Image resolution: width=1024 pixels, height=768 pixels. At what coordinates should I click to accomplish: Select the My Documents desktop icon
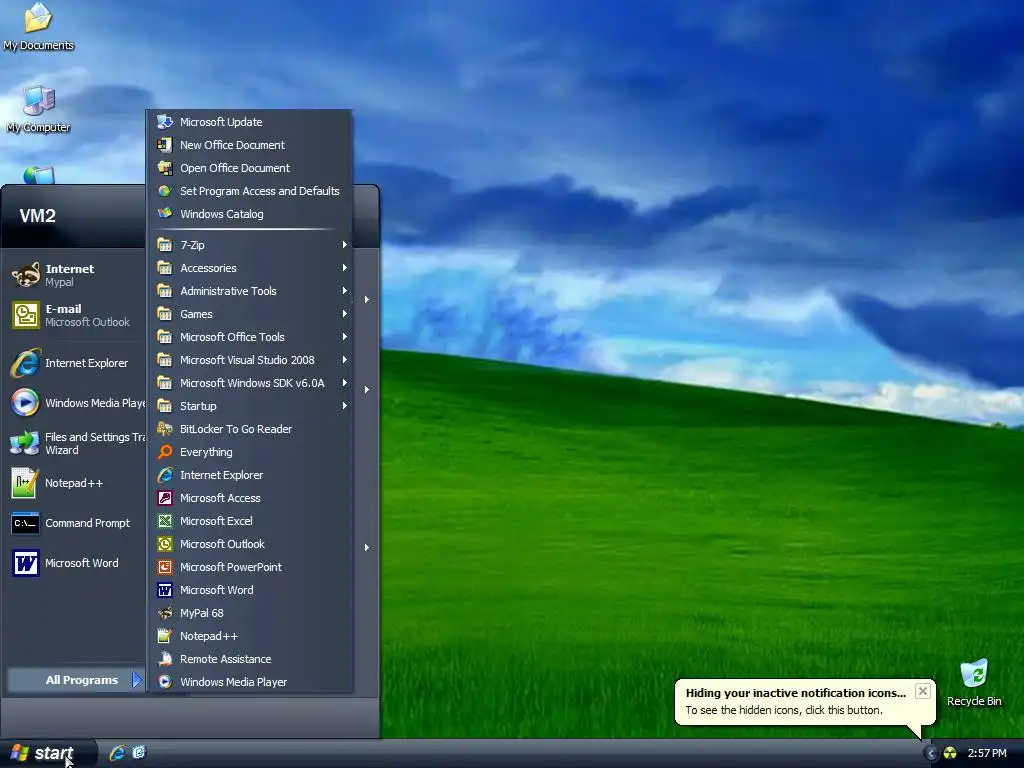(x=39, y=27)
